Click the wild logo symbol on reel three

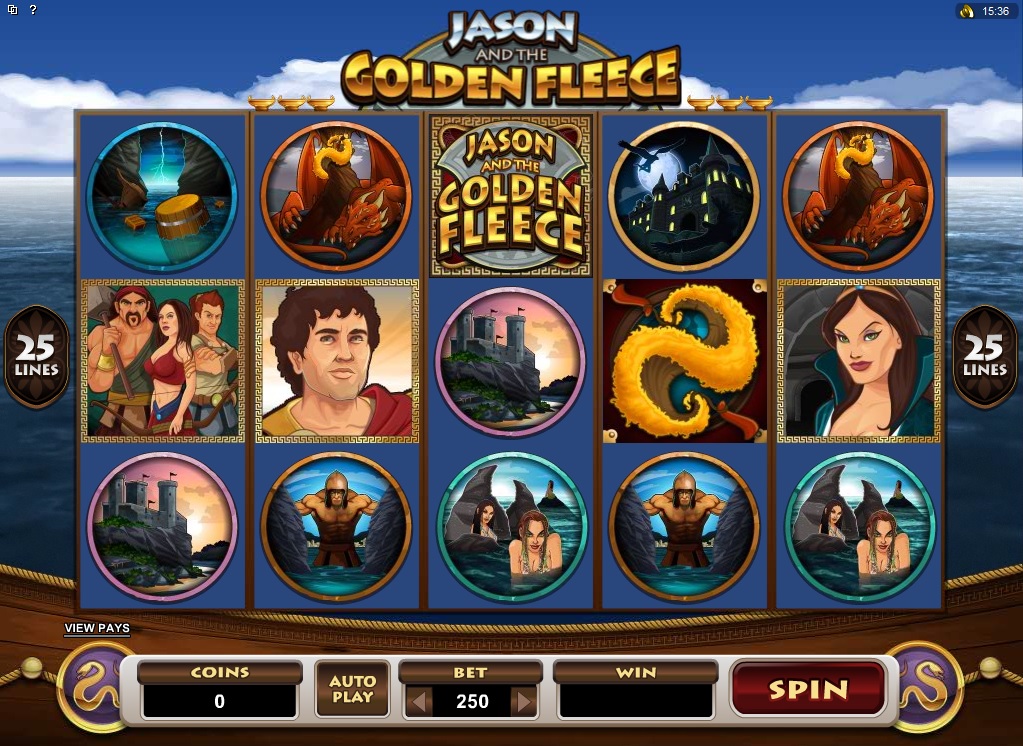click(511, 196)
